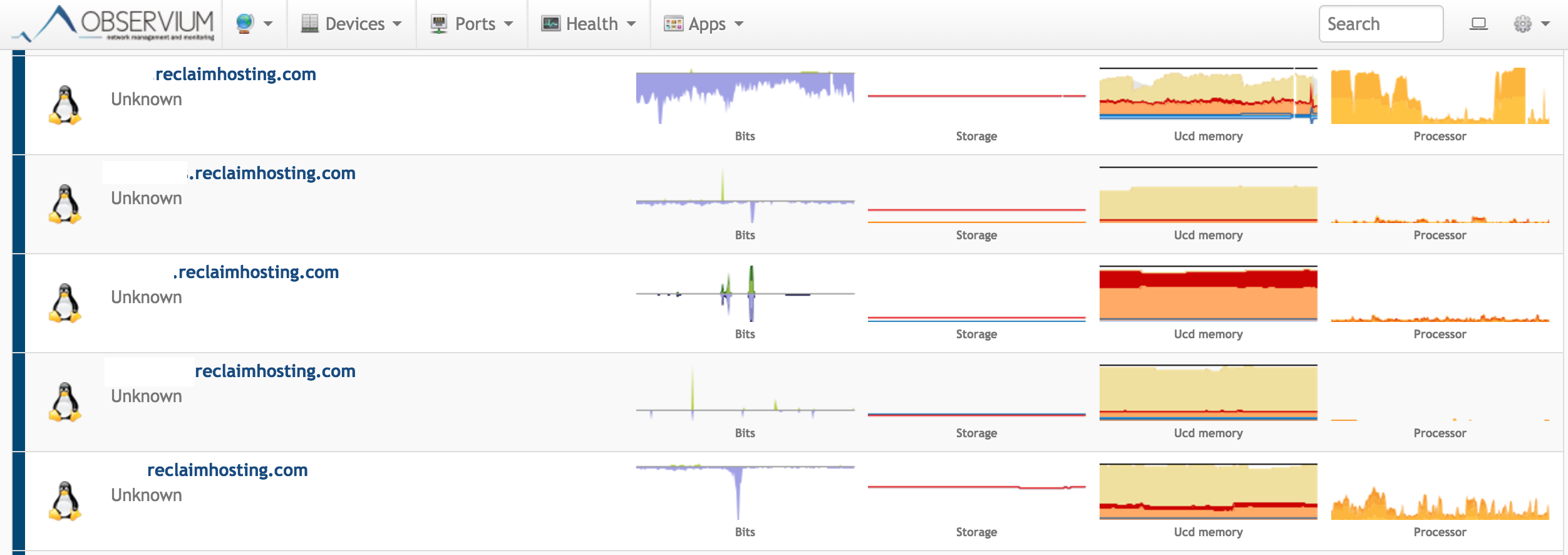Open the fourth device's Storage graph

(x=977, y=393)
